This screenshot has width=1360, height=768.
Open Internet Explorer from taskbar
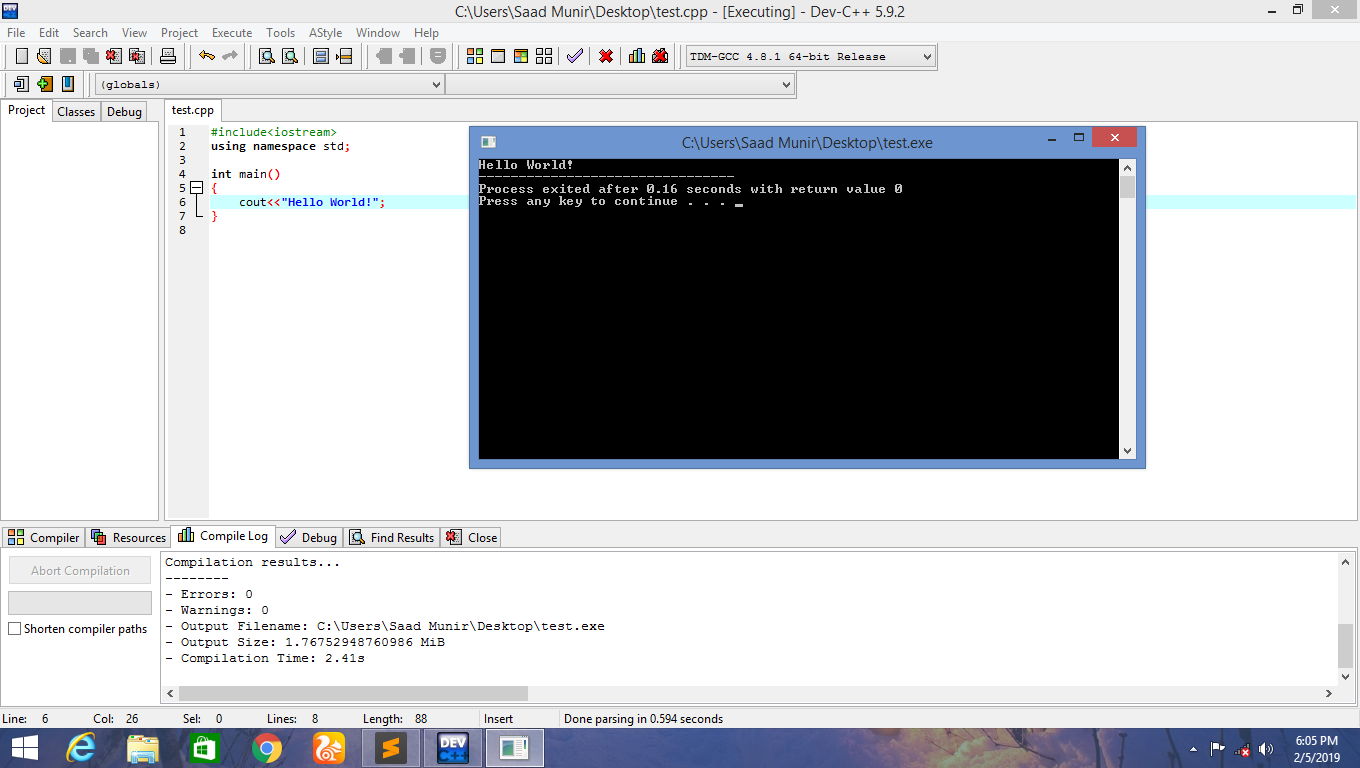[80, 748]
